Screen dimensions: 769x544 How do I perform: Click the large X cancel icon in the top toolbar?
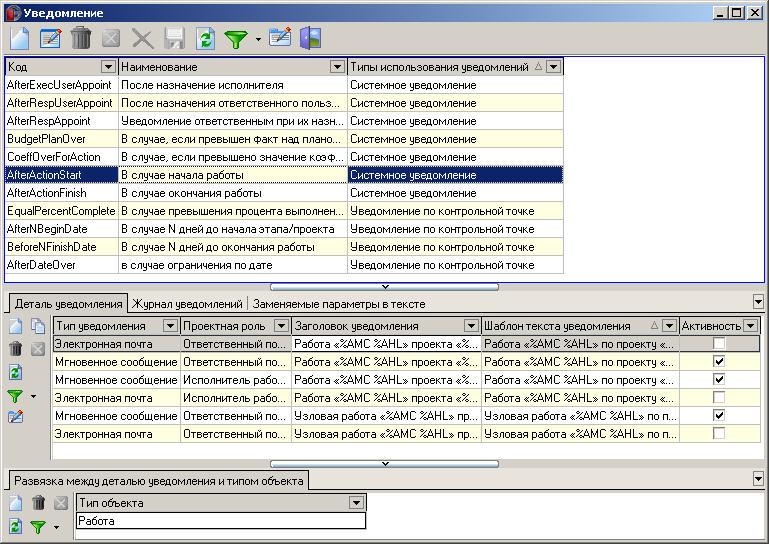[143, 38]
